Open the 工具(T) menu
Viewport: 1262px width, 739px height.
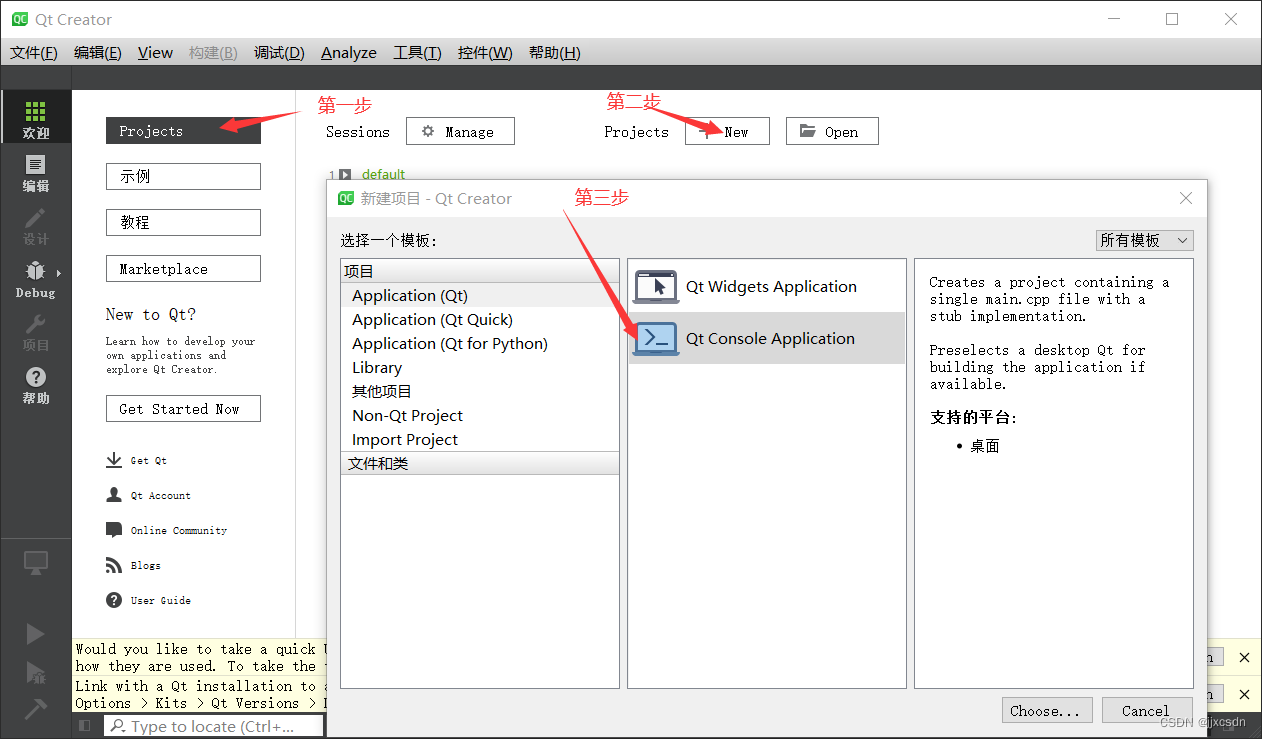pos(417,52)
